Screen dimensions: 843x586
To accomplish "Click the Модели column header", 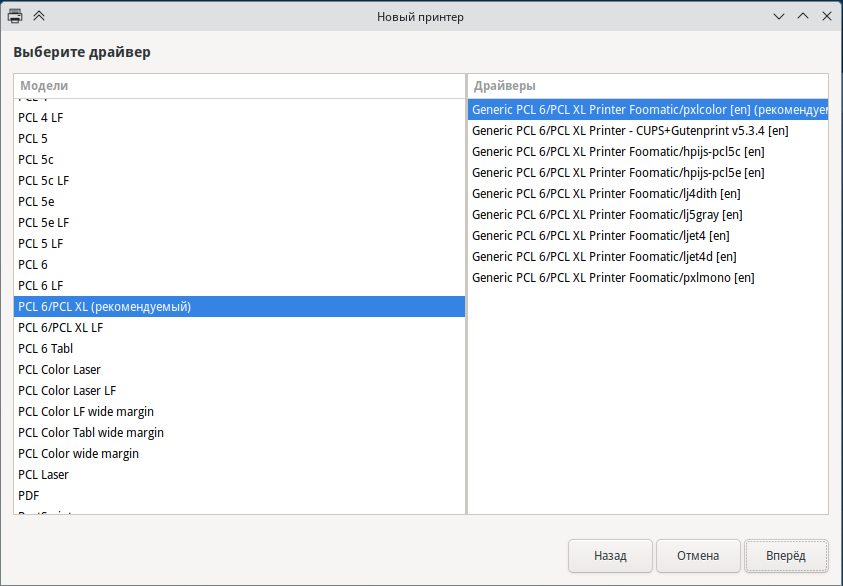I will coord(239,86).
